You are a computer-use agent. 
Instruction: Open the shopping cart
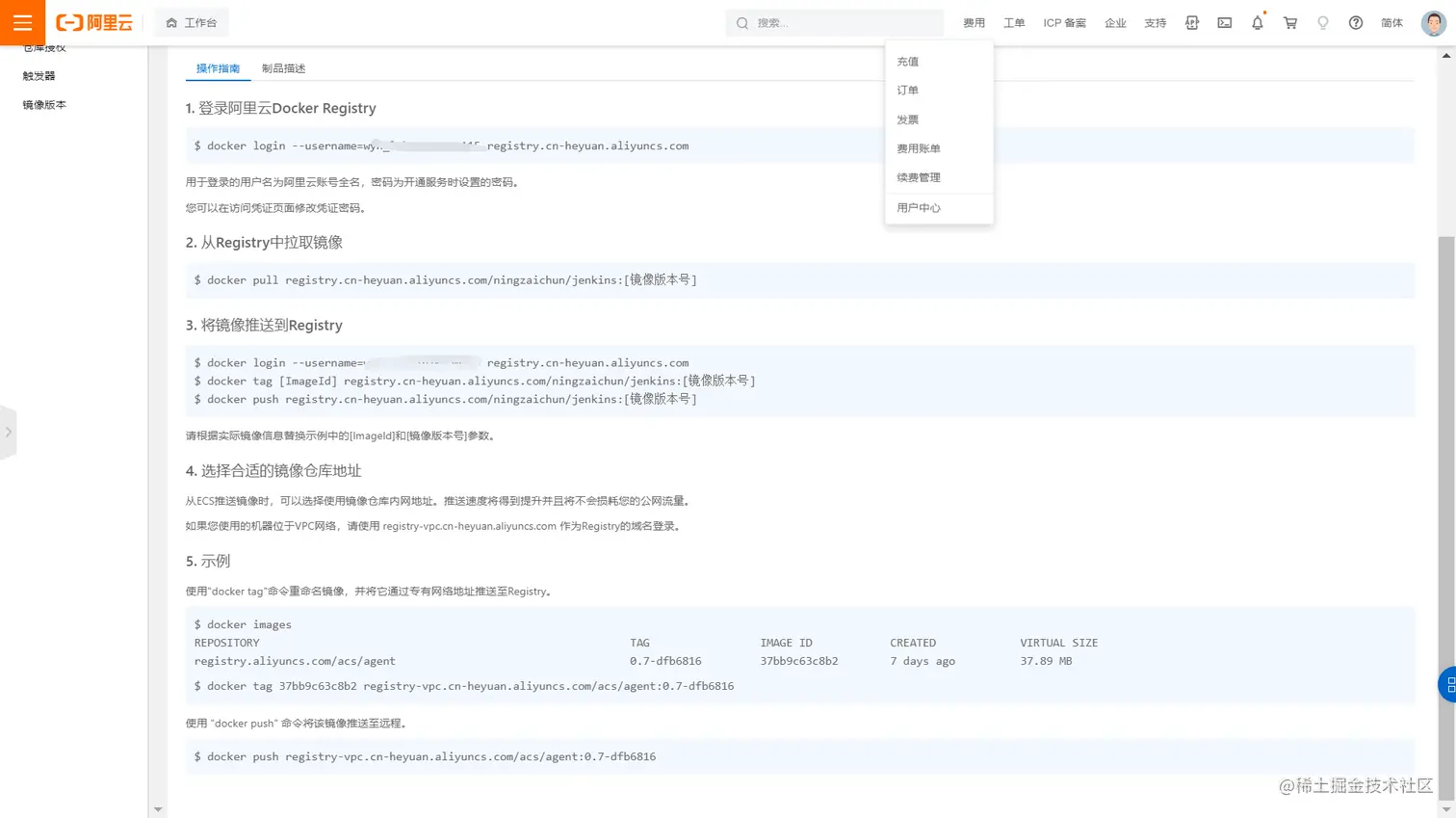1290,23
